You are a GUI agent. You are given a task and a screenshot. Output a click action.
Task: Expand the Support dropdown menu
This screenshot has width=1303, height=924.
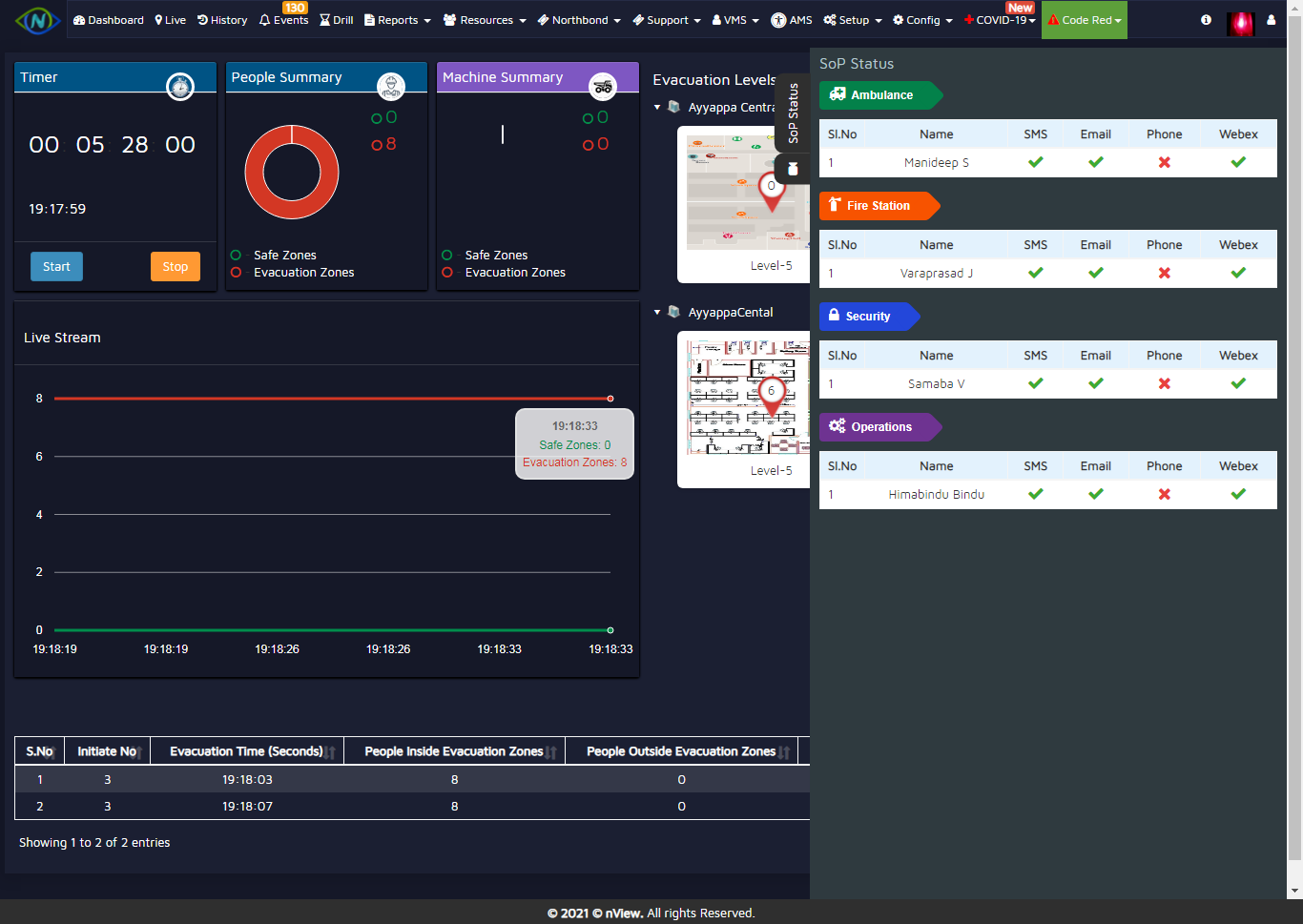(667, 20)
